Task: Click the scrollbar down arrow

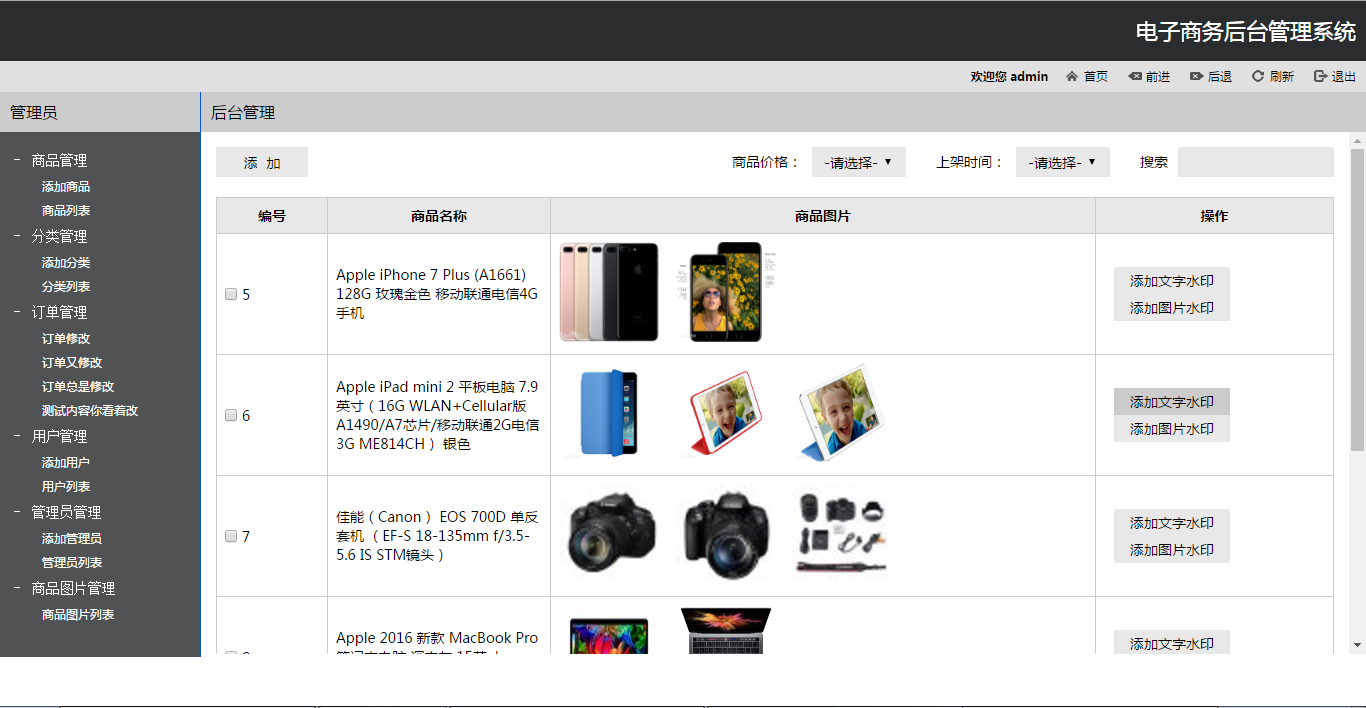Action: pyautogui.click(x=1358, y=645)
